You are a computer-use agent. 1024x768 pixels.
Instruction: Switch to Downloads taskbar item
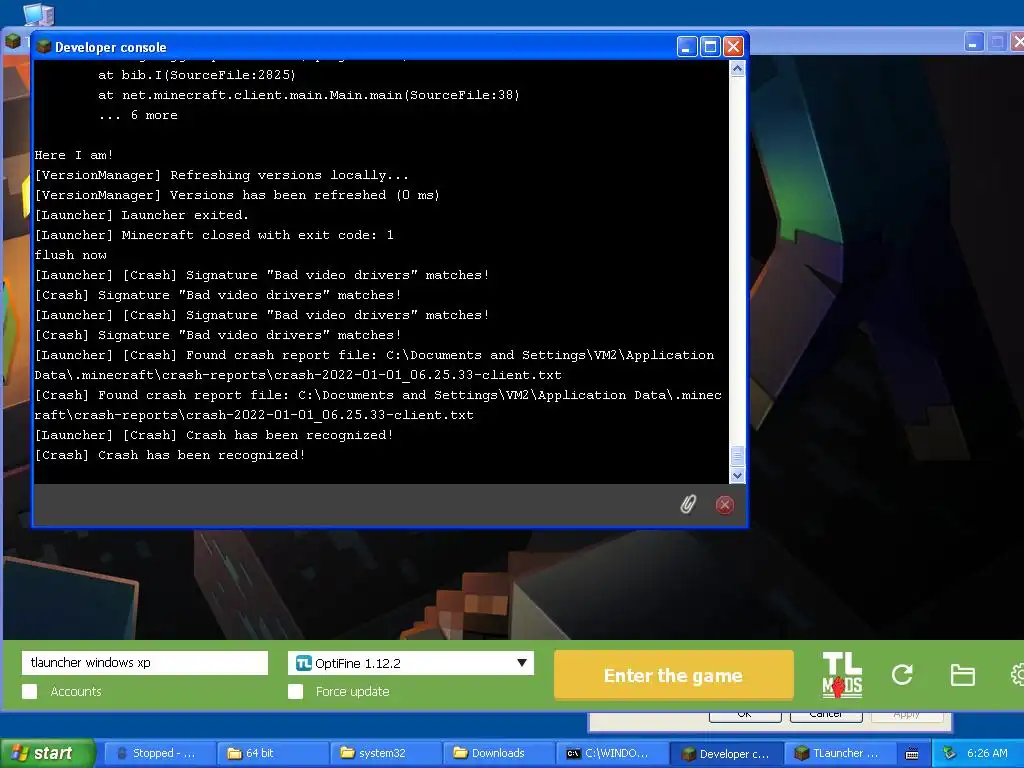pyautogui.click(x=499, y=753)
